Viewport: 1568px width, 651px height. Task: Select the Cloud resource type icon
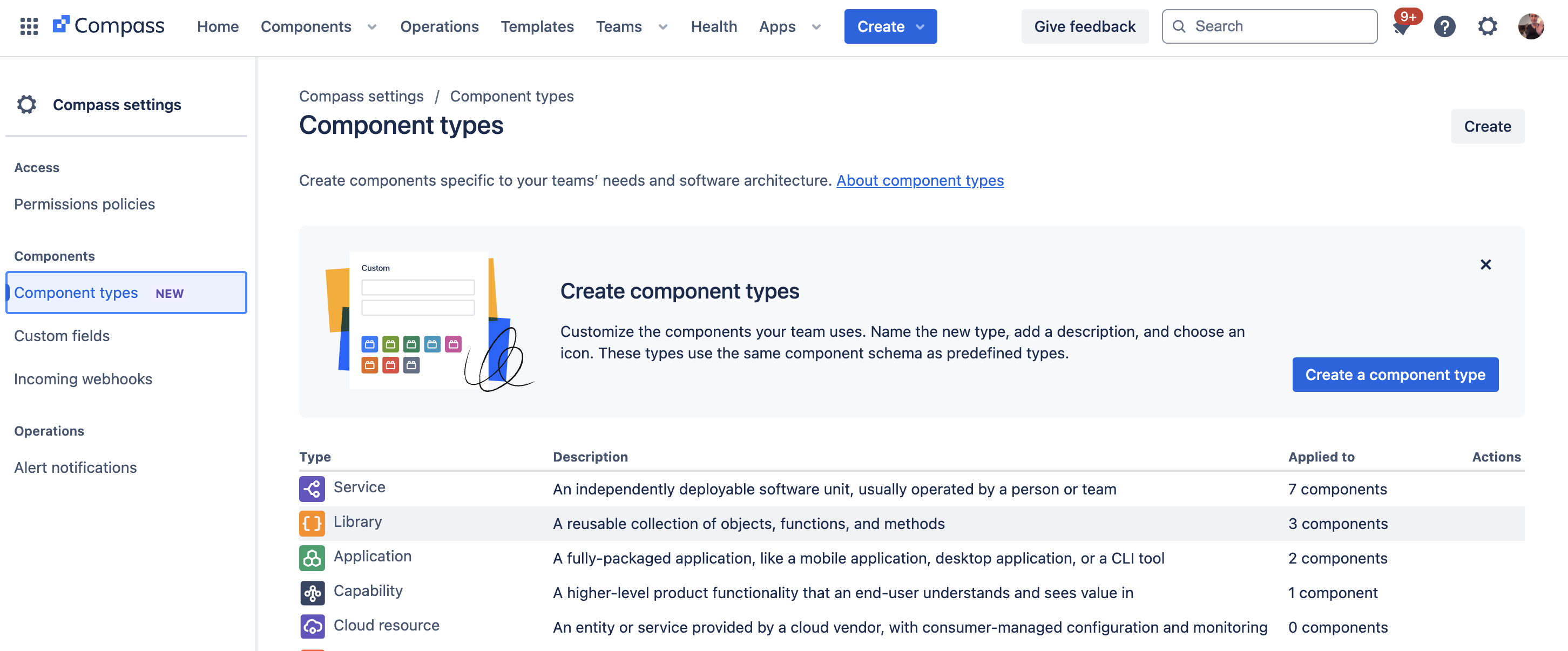[312, 626]
